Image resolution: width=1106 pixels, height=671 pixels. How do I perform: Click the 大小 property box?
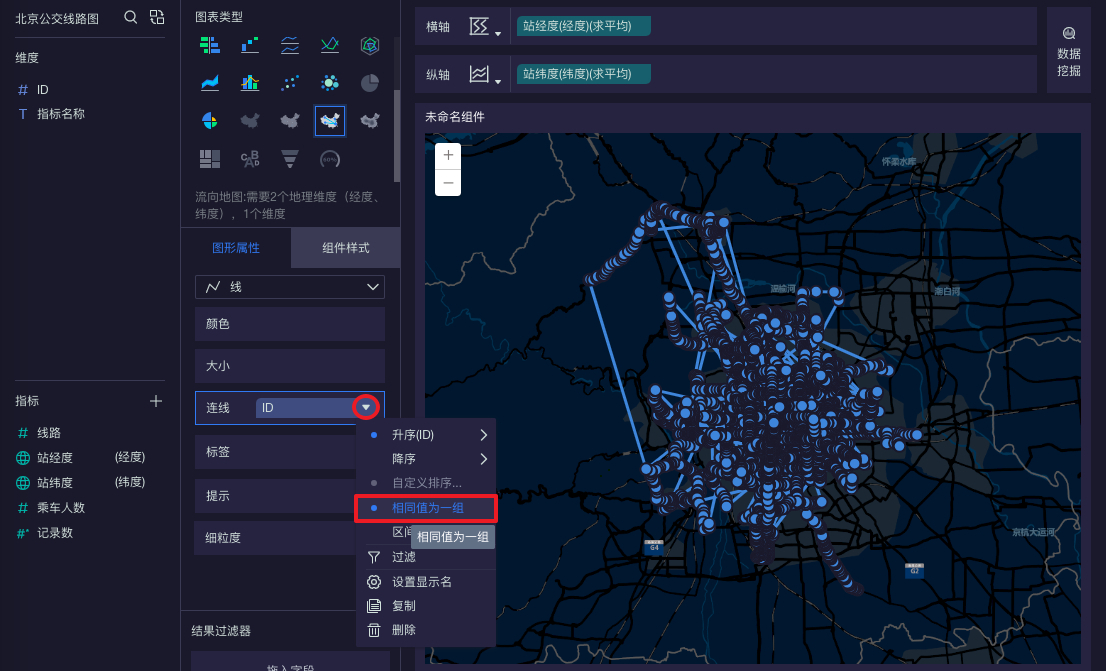pyautogui.click(x=290, y=366)
